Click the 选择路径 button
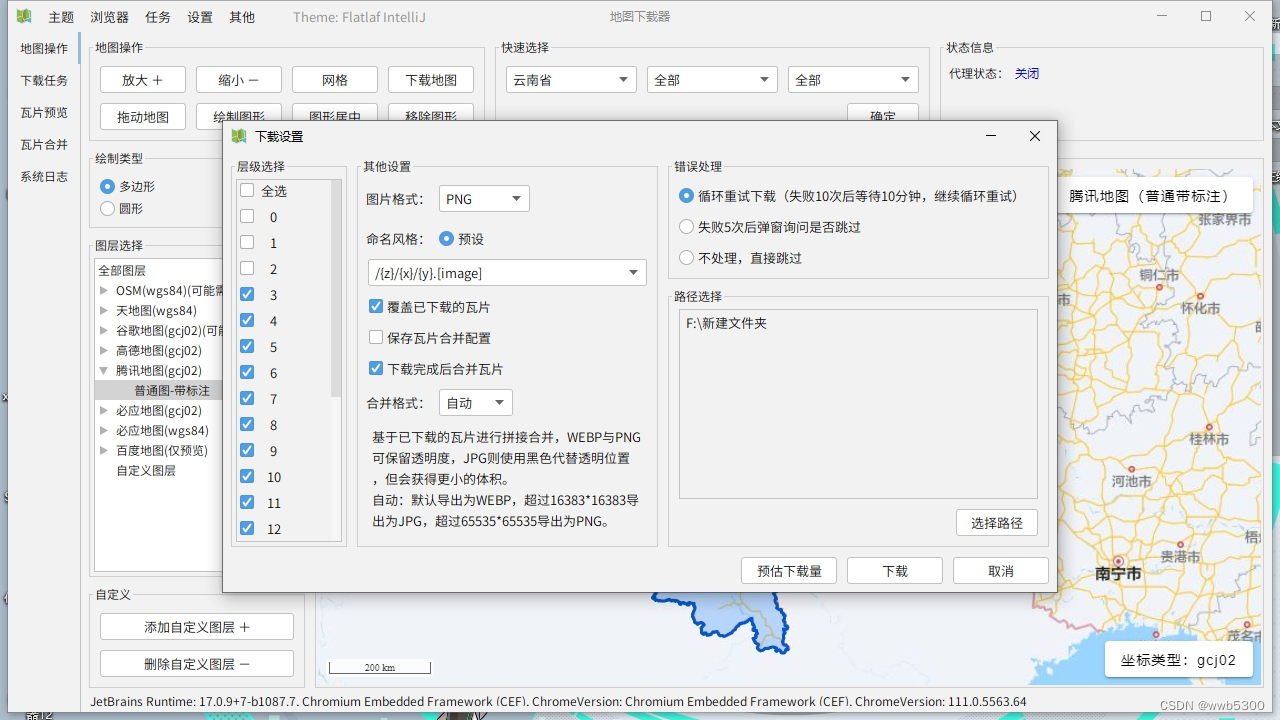 tap(997, 523)
